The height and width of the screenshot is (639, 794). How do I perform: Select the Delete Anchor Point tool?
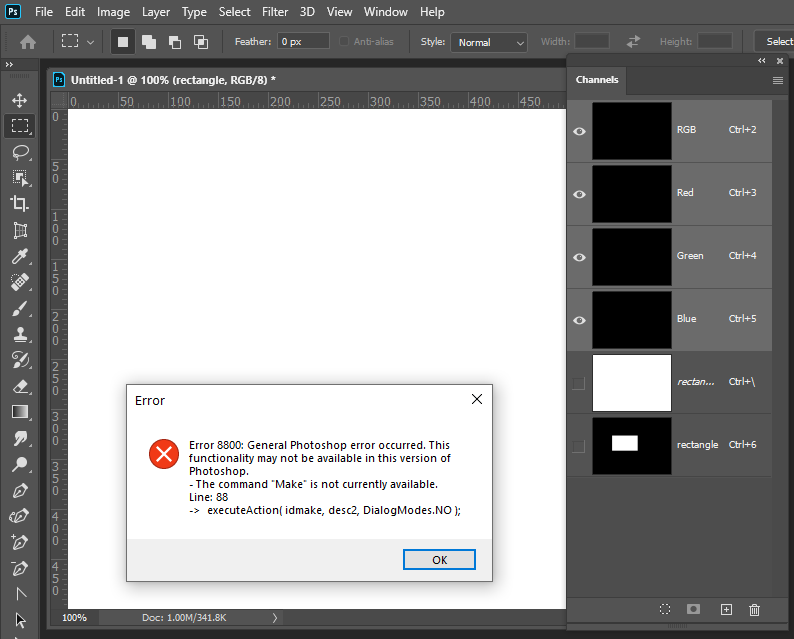pos(20,569)
